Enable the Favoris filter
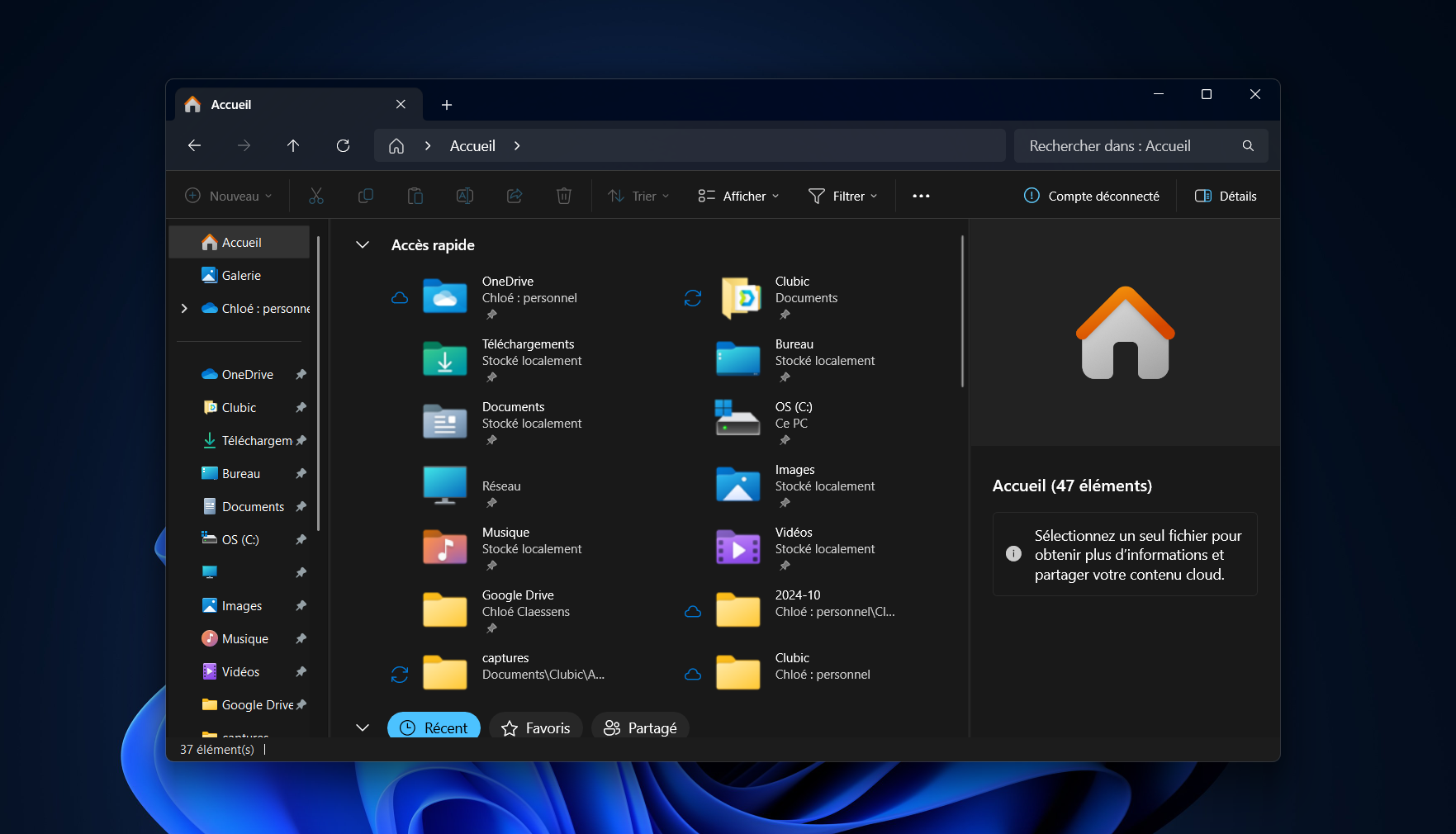Screen dimensions: 1456x834 coord(535,727)
